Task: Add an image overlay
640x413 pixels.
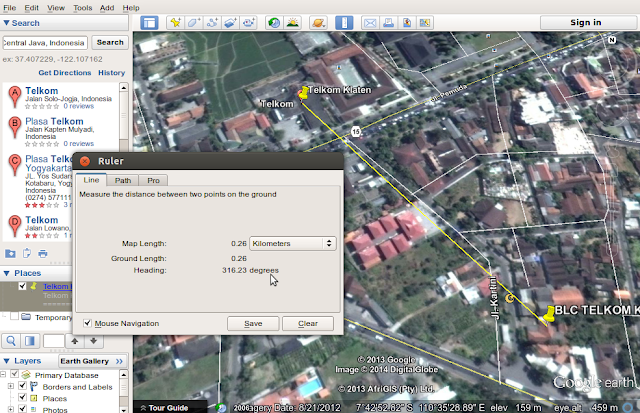Action: coord(230,23)
